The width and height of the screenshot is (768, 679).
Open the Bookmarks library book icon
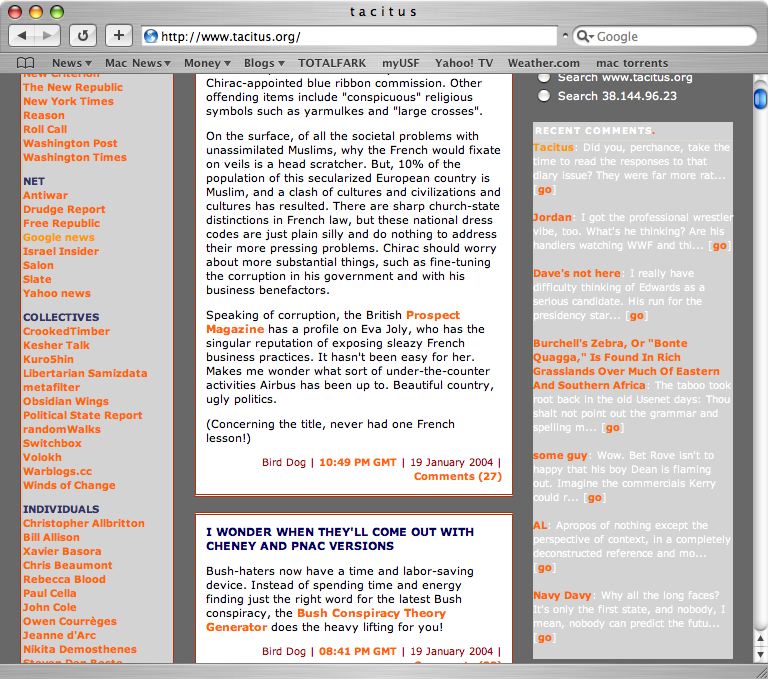click(25, 63)
